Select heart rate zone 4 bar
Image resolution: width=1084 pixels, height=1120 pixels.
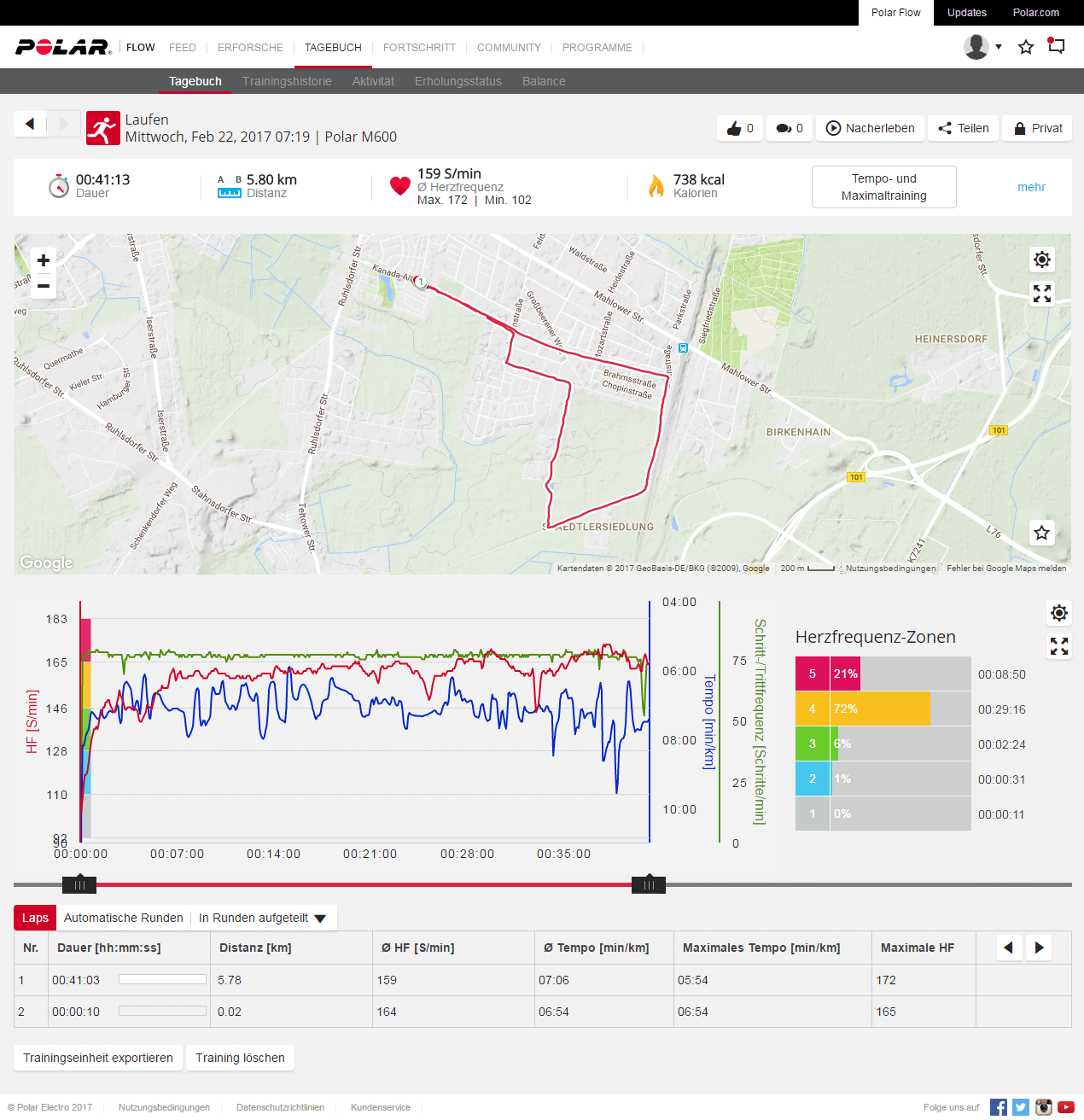(x=883, y=709)
